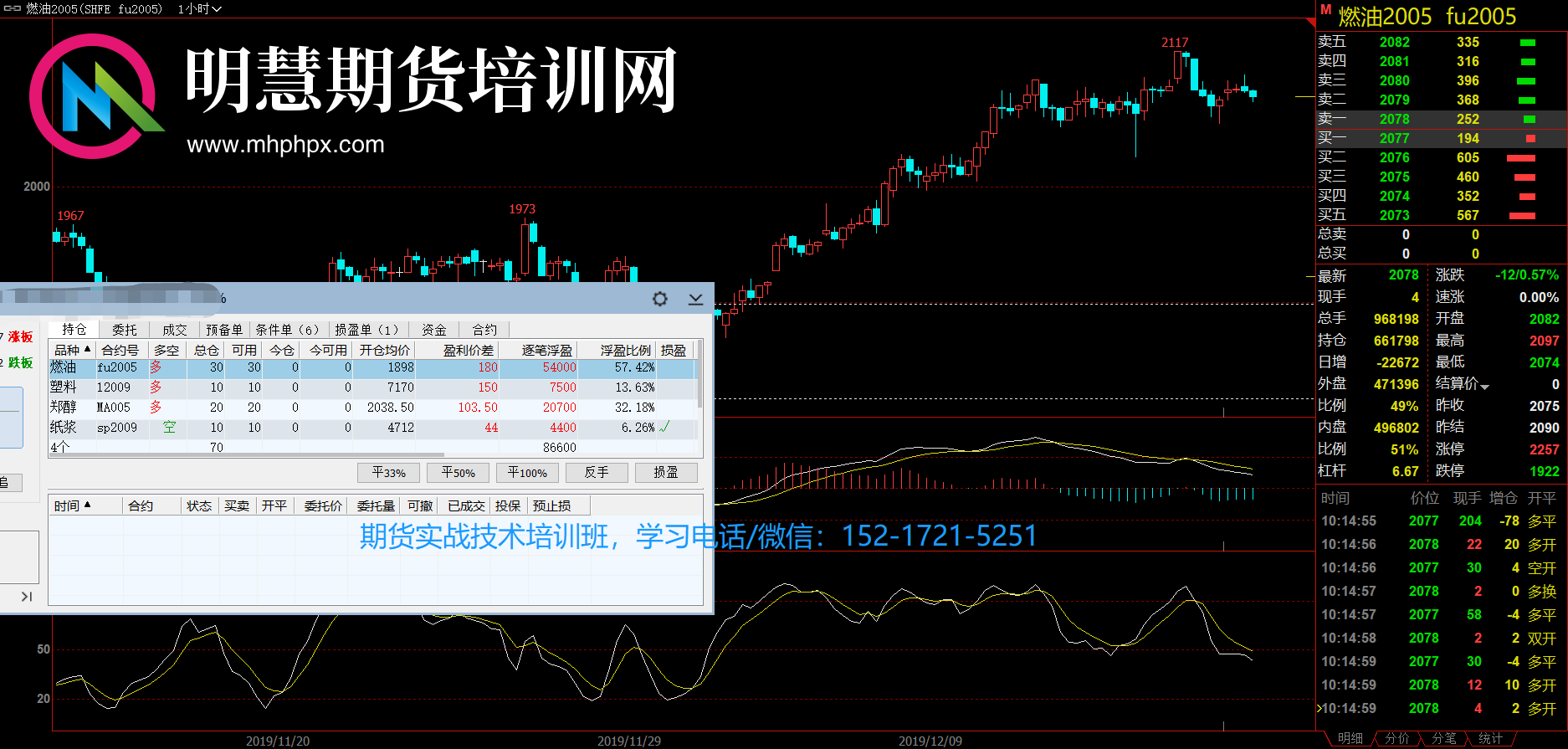This screenshot has height=749, width=1568.
Task: Open the 预备单 tab
Action: point(224,330)
